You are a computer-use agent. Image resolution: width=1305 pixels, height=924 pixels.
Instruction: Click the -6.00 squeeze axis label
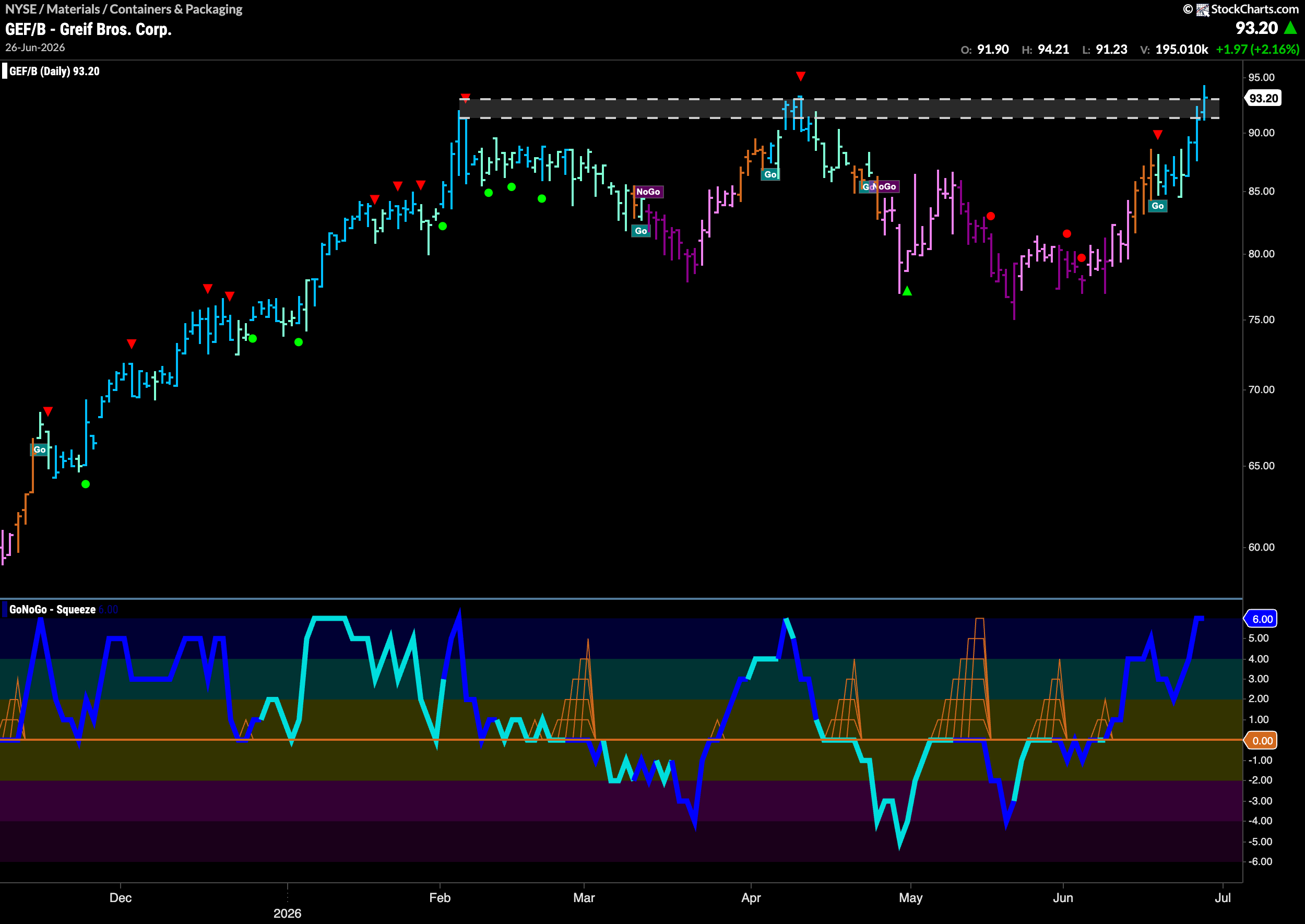point(1260,861)
